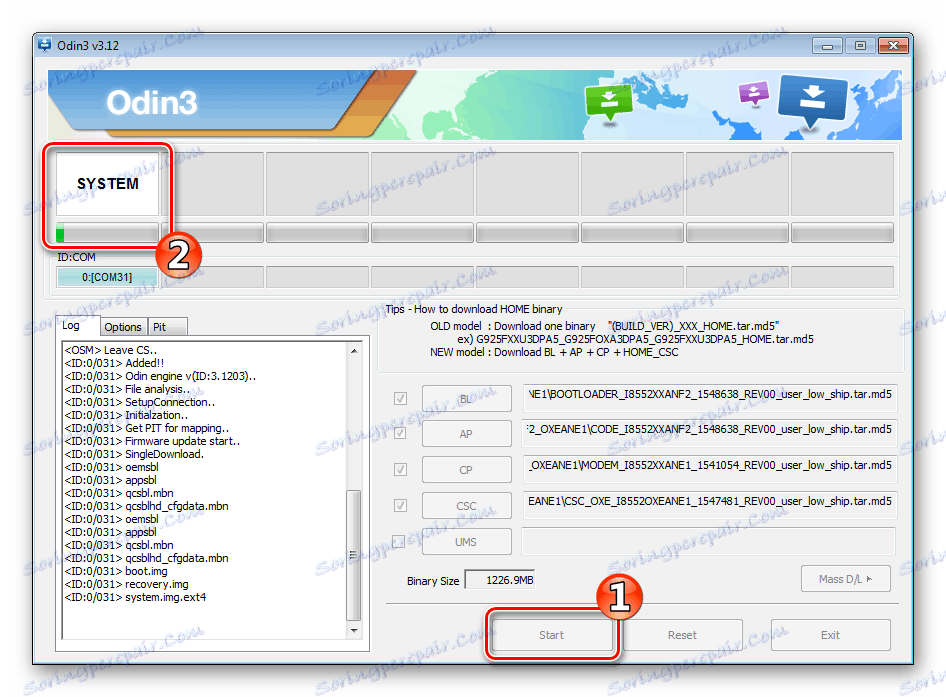The height and width of the screenshot is (697, 946).
Task: Select the 'Firmware update start..' log line
Action: [152, 441]
